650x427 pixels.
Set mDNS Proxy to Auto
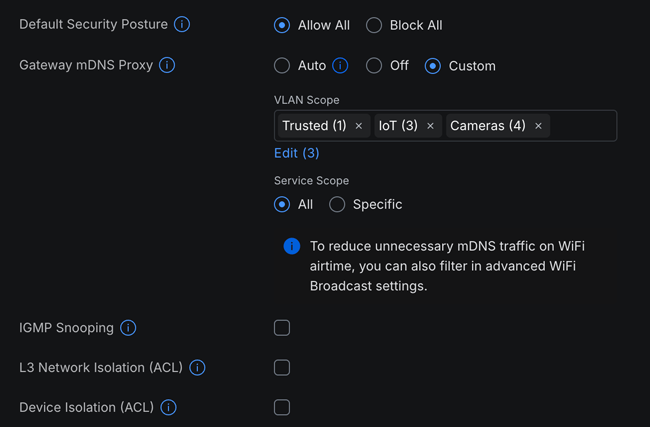[x=282, y=66]
